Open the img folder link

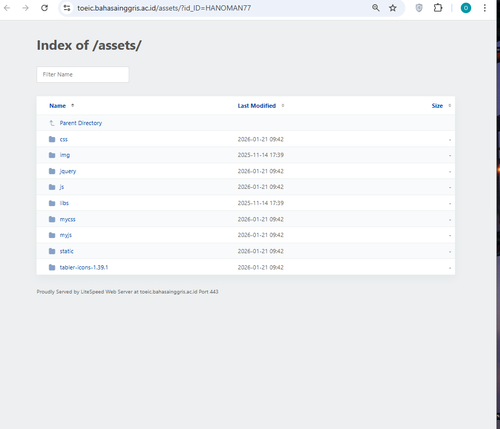click(x=65, y=155)
